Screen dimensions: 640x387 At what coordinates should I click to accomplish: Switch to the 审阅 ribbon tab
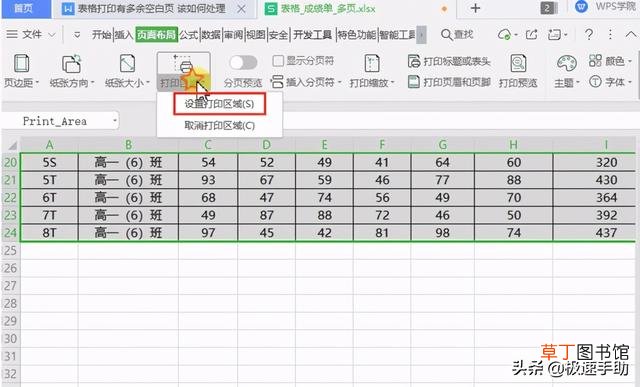coord(233,35)
